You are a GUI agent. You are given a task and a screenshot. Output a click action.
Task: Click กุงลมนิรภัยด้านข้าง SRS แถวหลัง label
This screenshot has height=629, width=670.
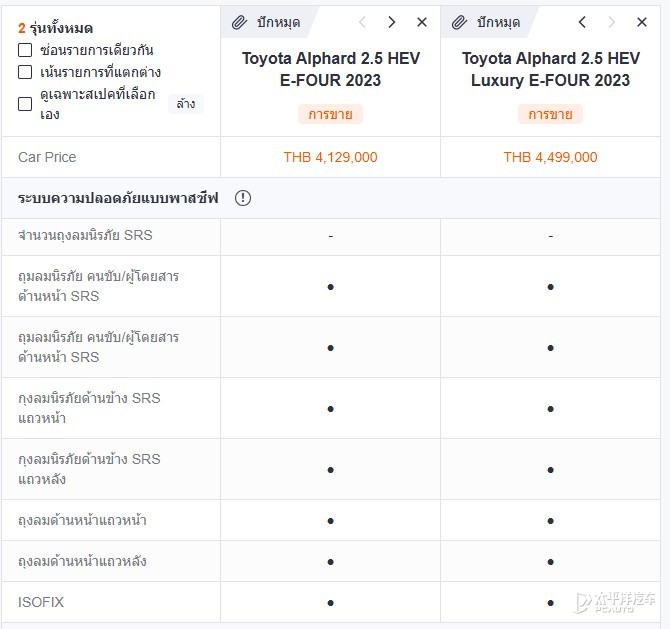click(89, 469)
